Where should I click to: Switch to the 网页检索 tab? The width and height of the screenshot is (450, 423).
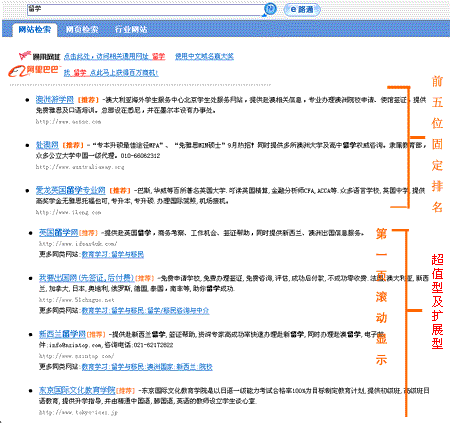82,30
